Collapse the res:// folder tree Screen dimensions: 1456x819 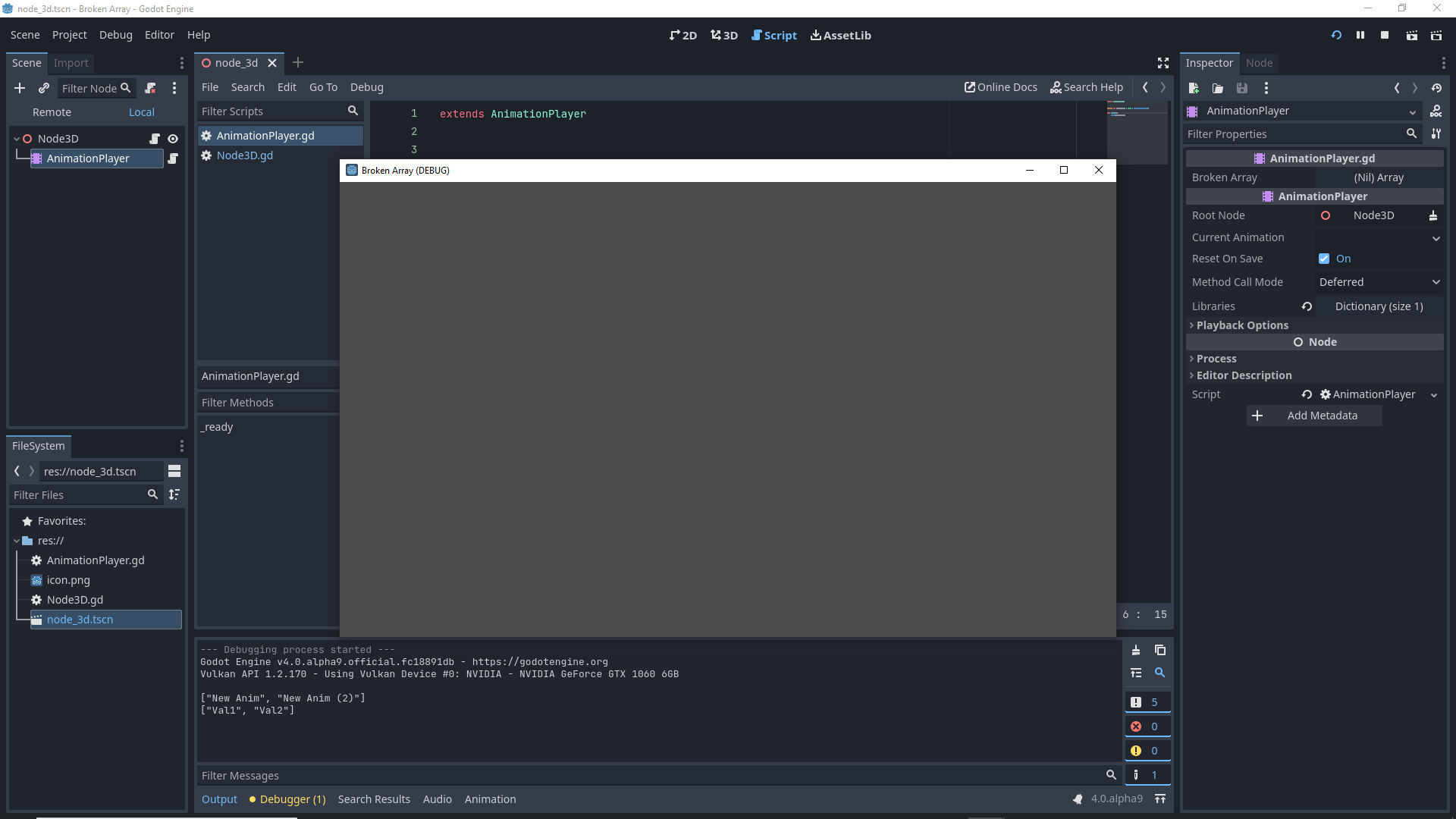(x=16, y=540)
